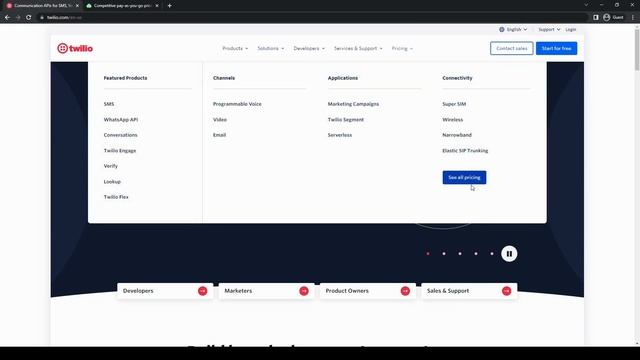Select the third carousel dot

[460, 254]
